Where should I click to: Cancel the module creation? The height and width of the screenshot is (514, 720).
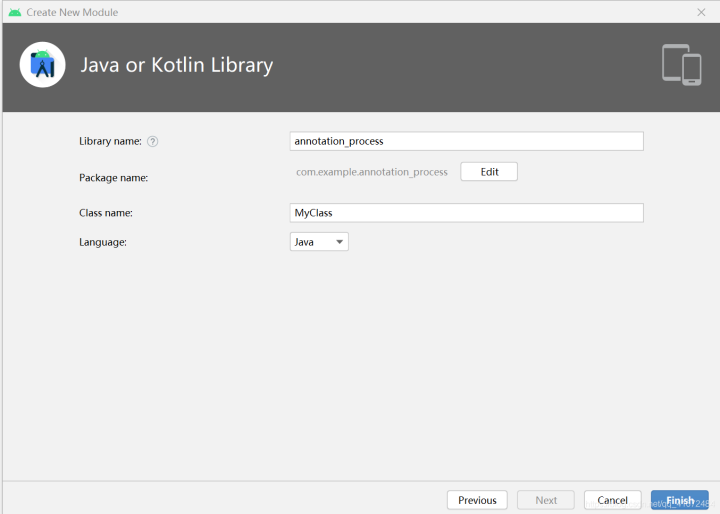(613, 500)
